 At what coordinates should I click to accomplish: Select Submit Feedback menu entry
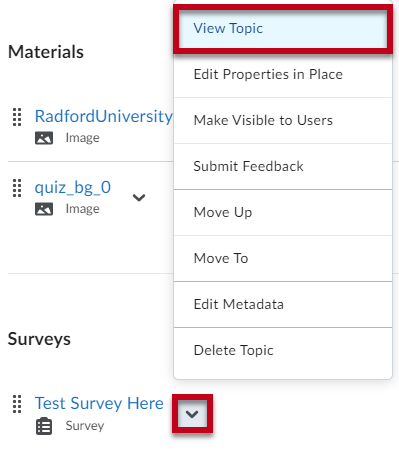283,166
